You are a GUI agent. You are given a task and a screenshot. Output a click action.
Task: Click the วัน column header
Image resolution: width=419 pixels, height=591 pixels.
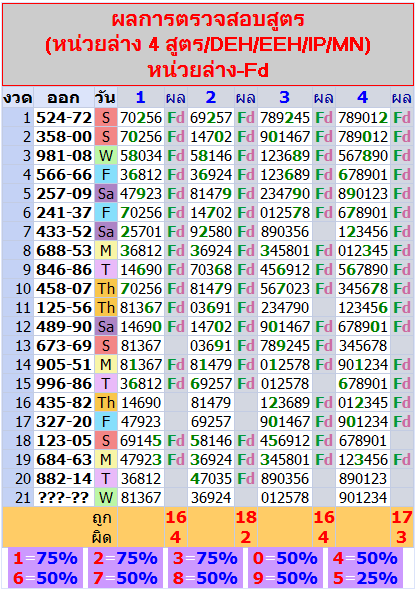pyautogui.click(x=106, y=98)
